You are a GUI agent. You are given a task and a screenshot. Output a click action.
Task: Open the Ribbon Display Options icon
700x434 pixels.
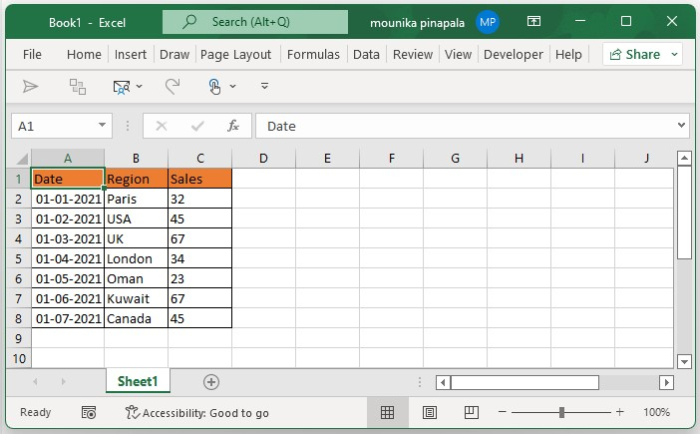[534, 22]
